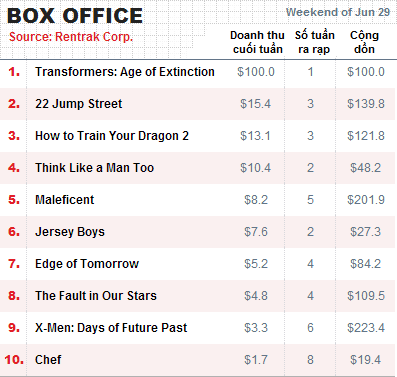
Task: Click the $223.4 cumulative total value
Action: tap(366, 328)
